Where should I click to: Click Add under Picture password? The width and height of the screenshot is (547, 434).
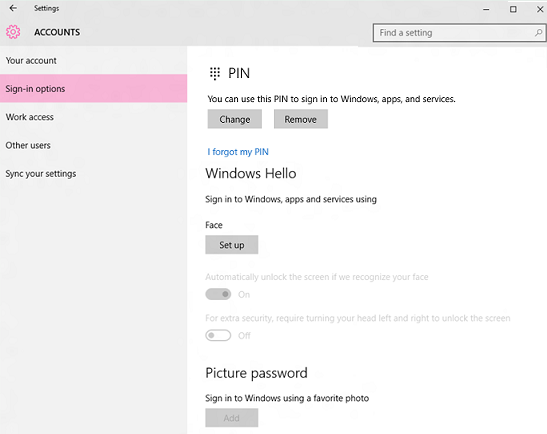click(232, 418)
